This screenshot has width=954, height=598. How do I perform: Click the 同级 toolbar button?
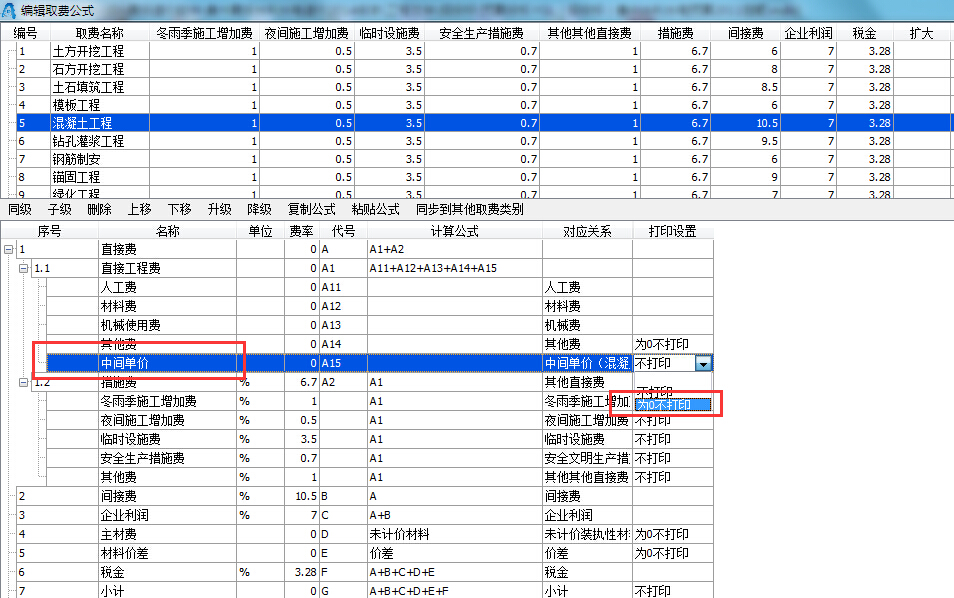click(20, 210)
